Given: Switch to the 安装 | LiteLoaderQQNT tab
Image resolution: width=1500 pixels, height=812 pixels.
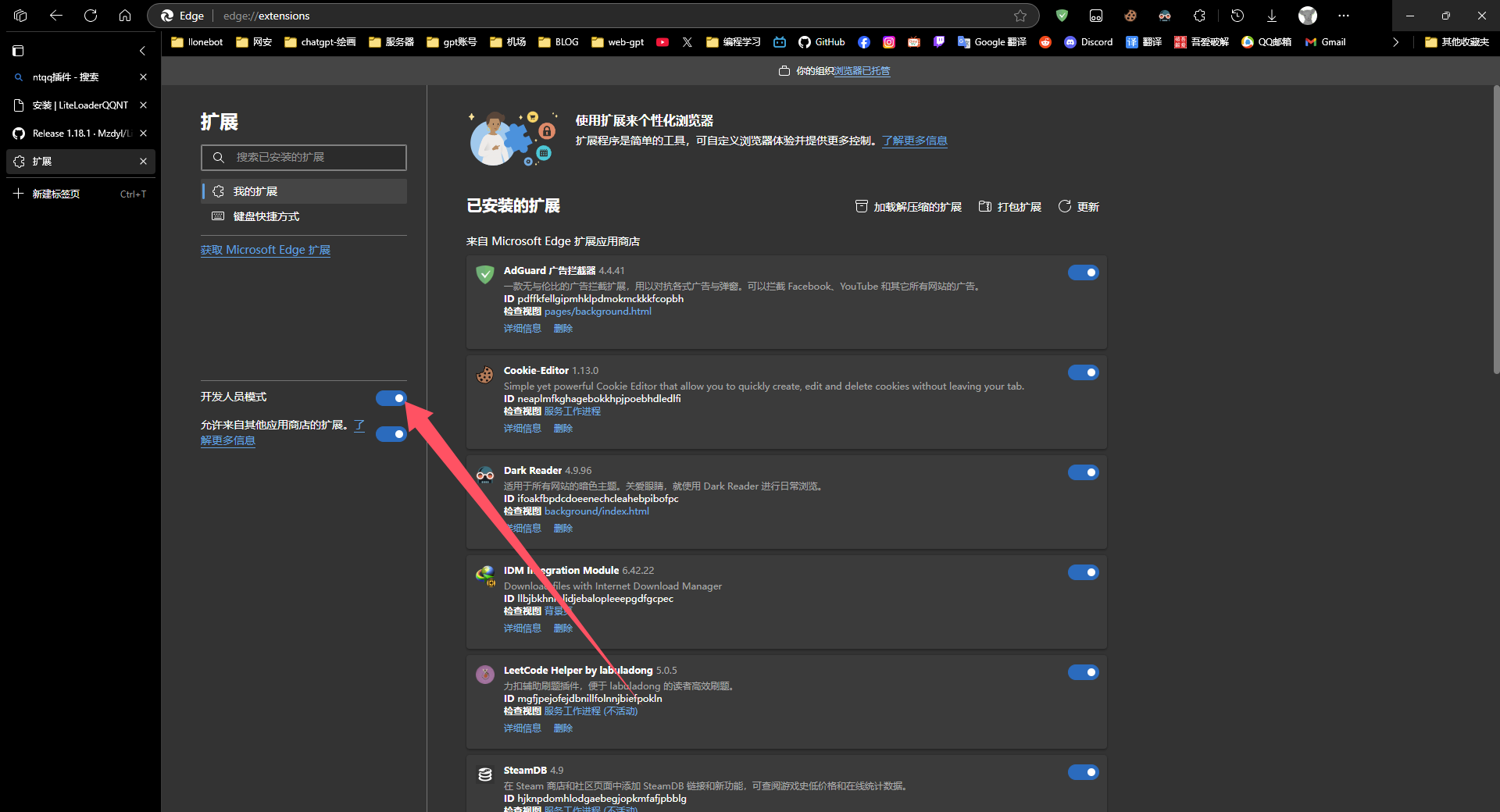Looking at the screenshot, I should click(80, 105).
